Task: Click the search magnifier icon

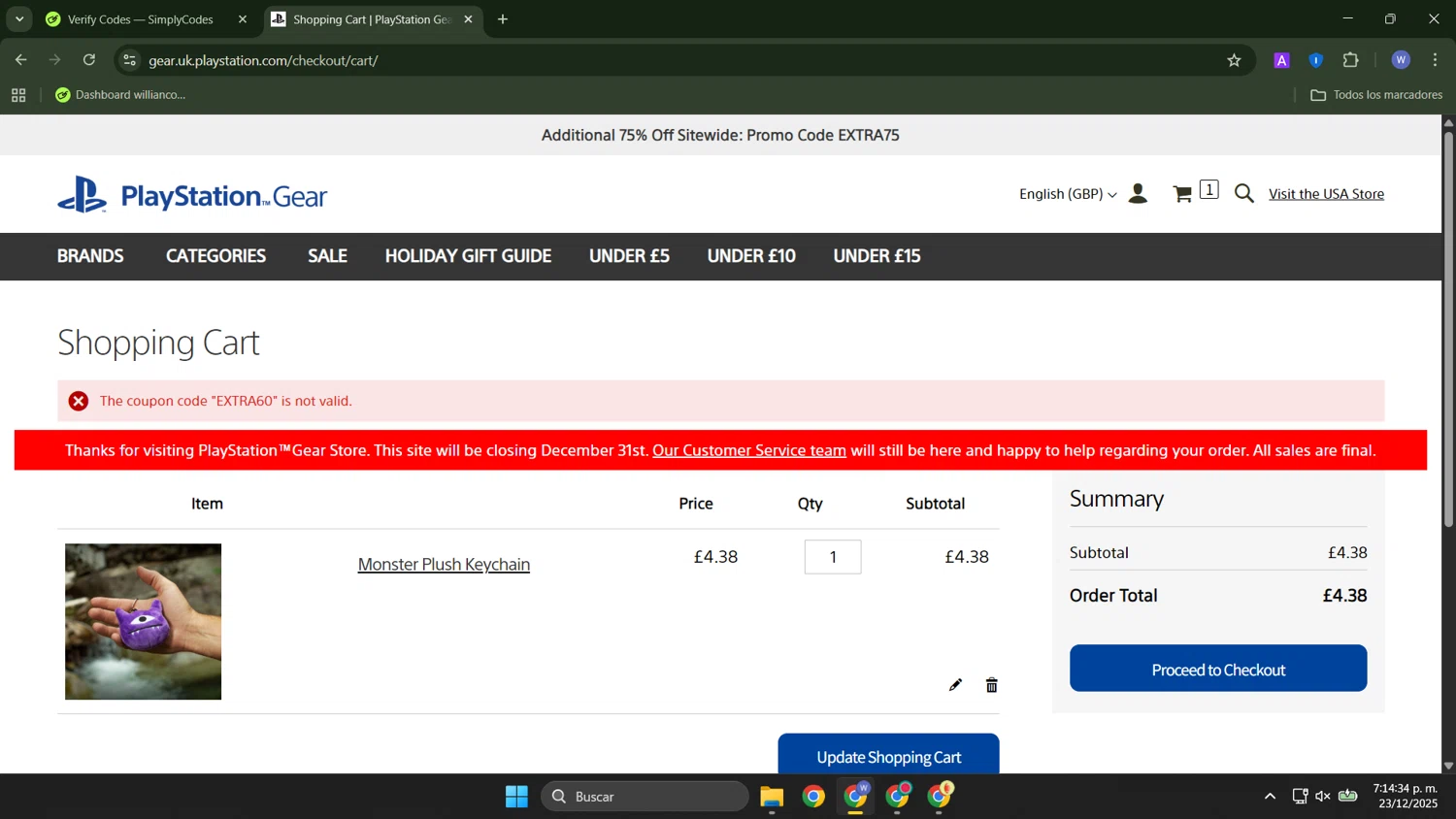Action: (1244, 194)
